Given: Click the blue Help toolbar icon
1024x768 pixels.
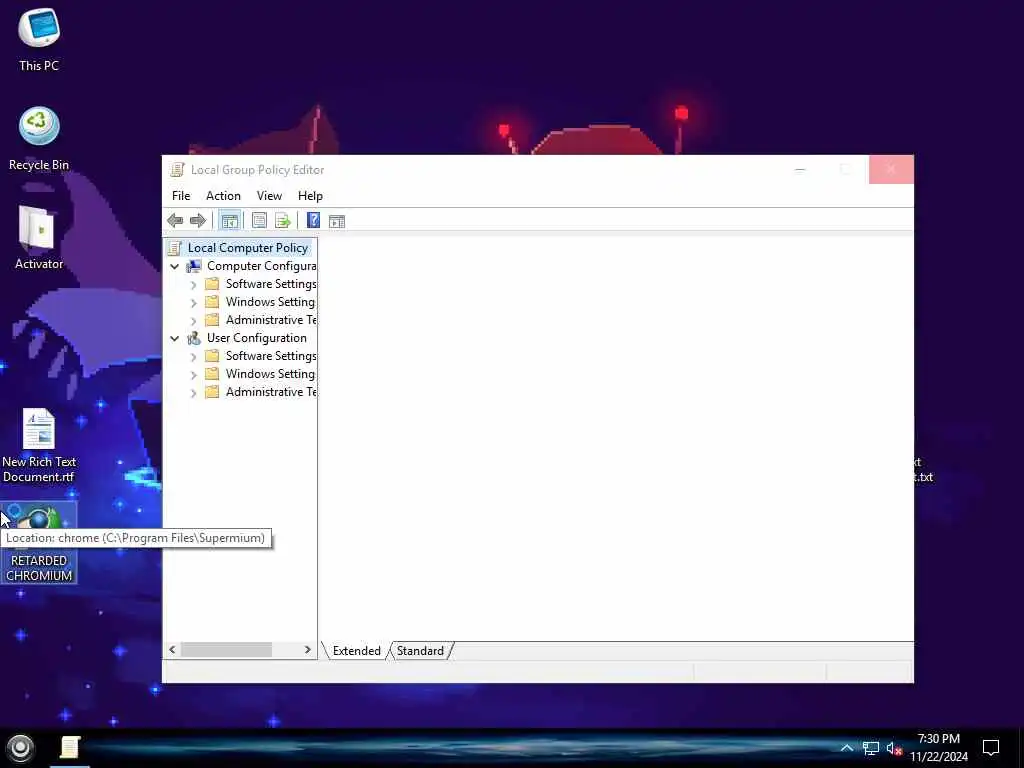Looking at the screenshot, I should click(x=313, y=221).
